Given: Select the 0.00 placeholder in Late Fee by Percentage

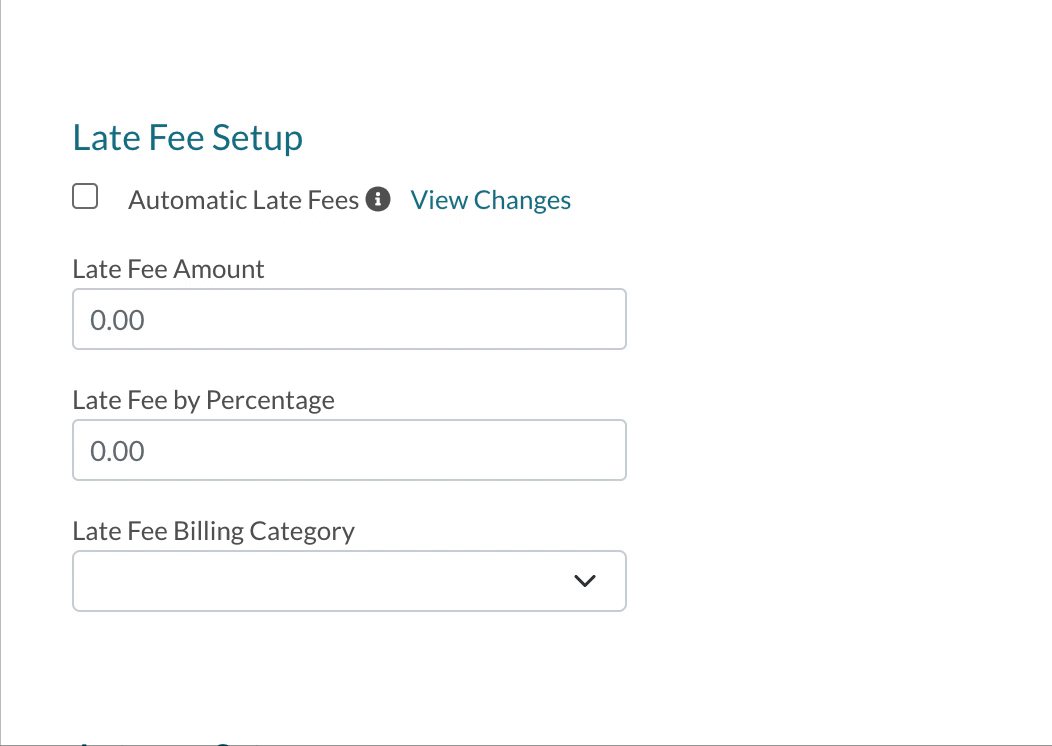Looking at the screenshot, I should 118,452.
